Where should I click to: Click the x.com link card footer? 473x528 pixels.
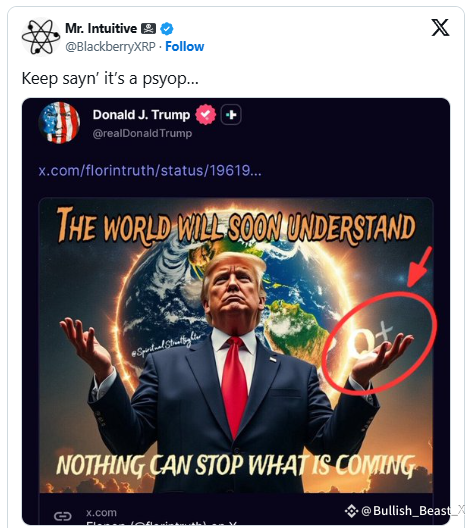[x=236, y=509]
